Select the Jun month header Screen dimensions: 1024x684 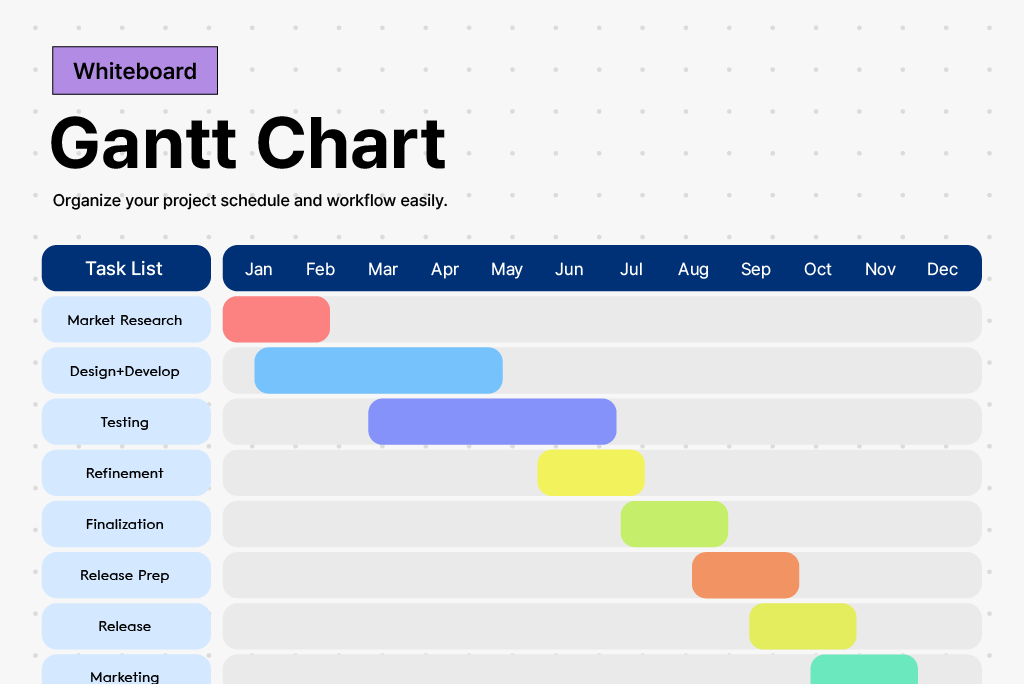click(x=569, y=269)
